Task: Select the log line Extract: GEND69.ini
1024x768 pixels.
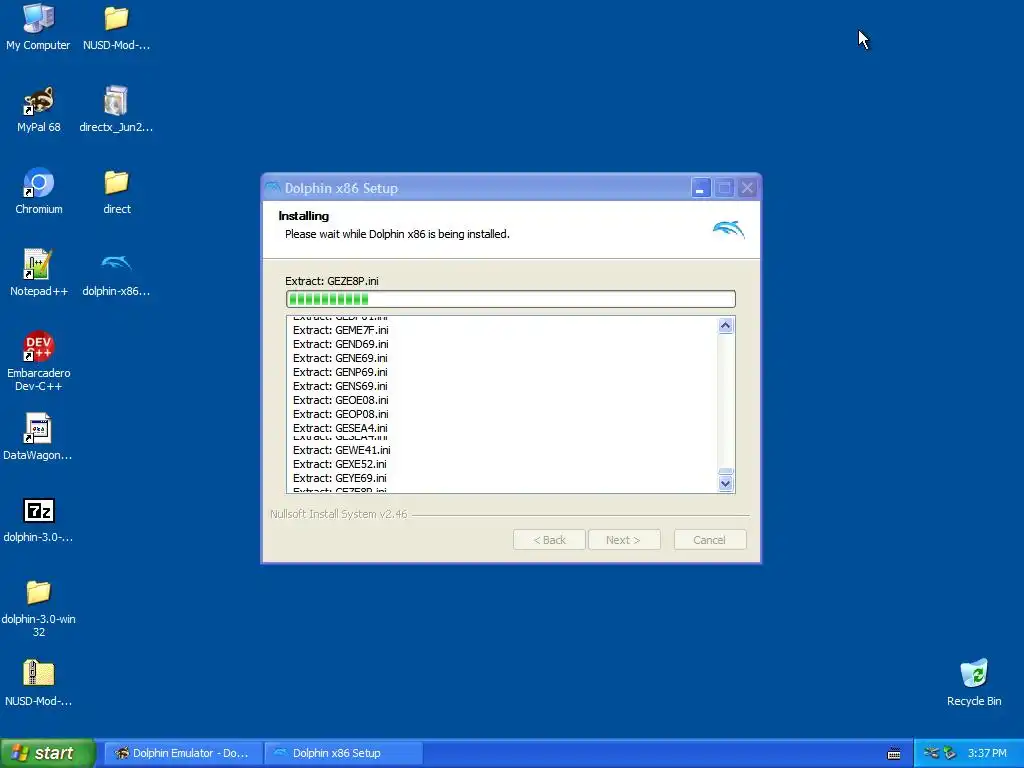Action: (341, 344)
